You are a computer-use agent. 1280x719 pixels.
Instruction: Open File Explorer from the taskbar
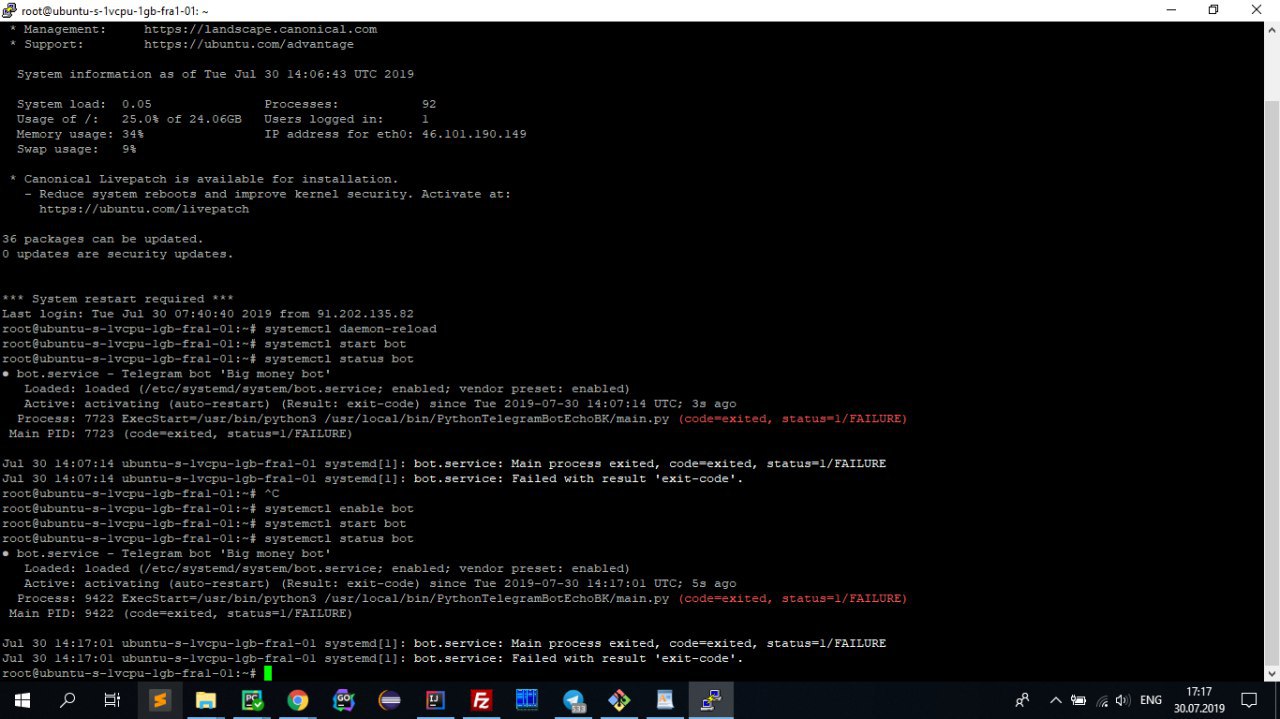(x=206, y=700)
